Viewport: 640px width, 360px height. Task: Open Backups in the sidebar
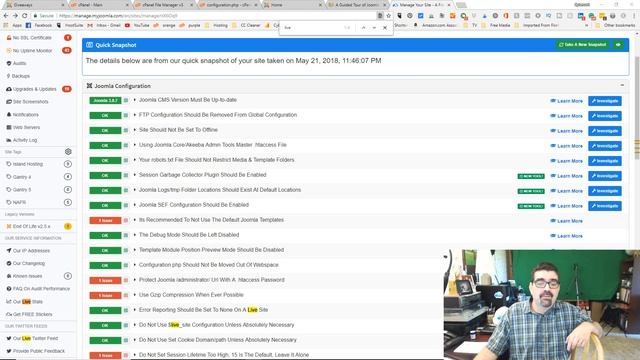click(18, 76)
